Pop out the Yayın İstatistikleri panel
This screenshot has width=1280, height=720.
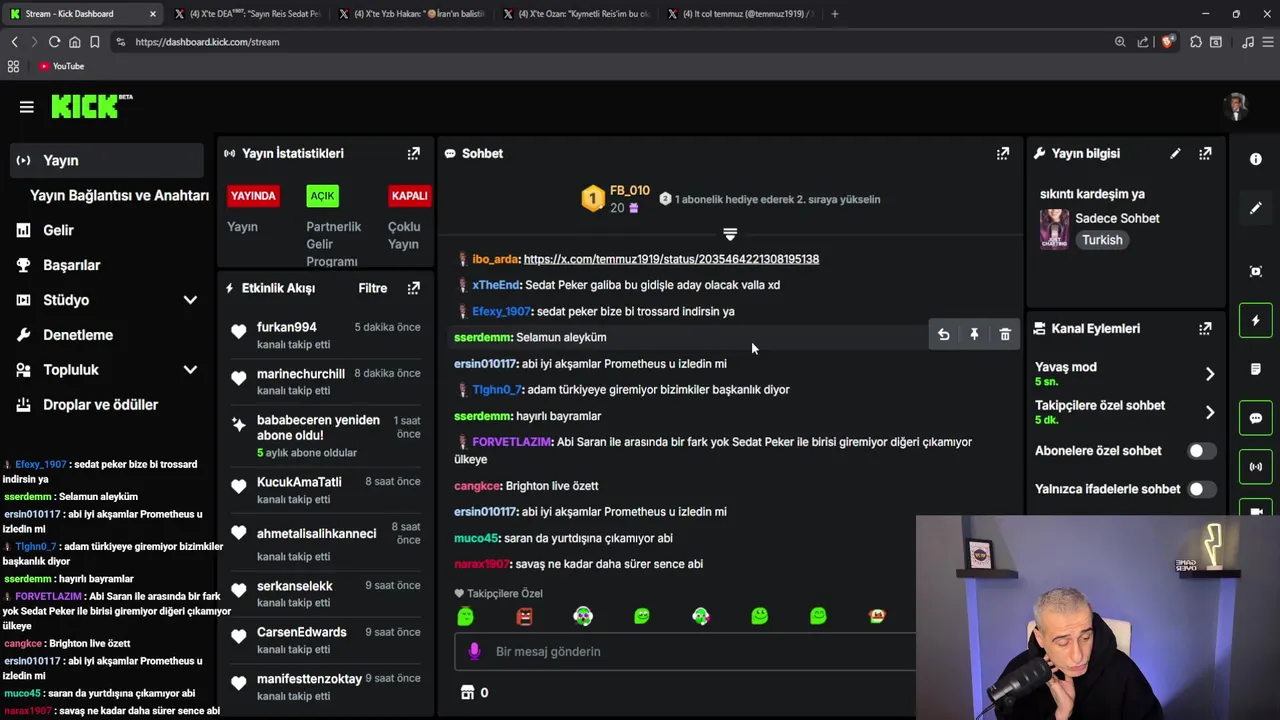[x=413, y=153]
